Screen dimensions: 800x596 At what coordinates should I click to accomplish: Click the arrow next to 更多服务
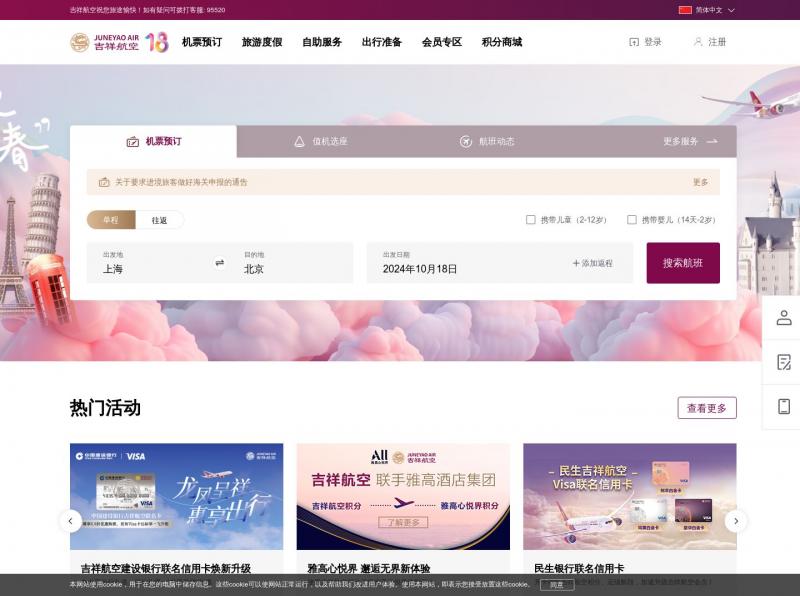[x=712, y=141]
